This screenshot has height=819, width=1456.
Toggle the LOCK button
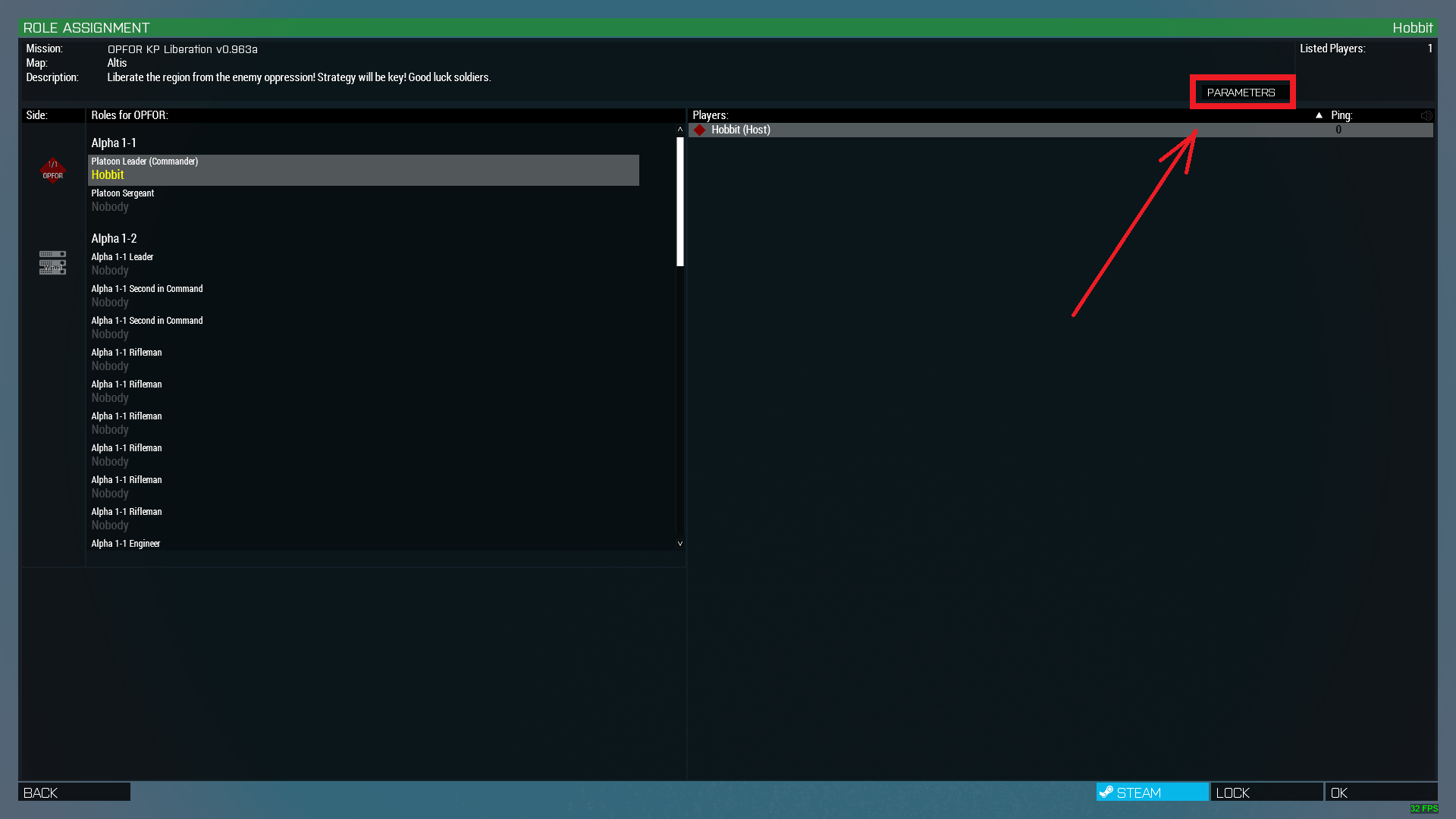(1267, 792)
